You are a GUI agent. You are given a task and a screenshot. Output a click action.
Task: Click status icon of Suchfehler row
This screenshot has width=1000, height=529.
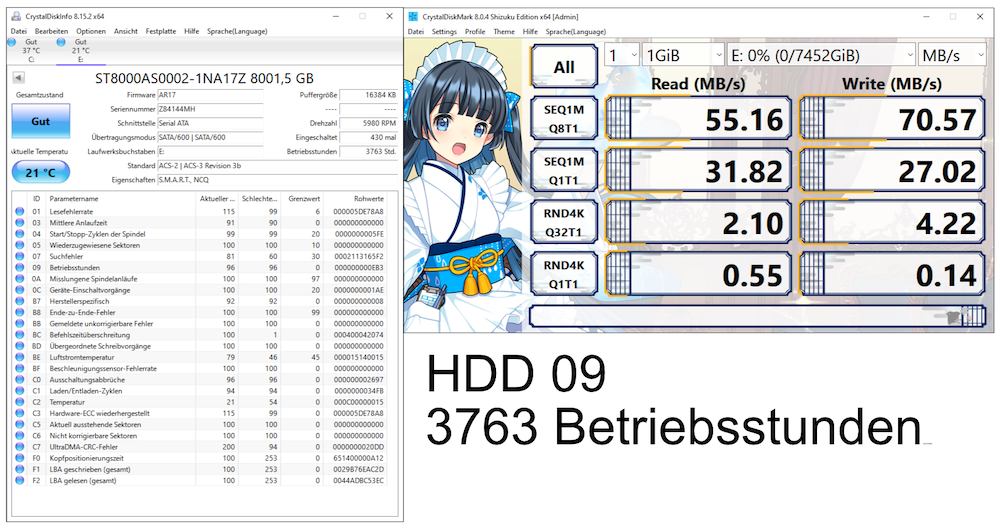20,256
